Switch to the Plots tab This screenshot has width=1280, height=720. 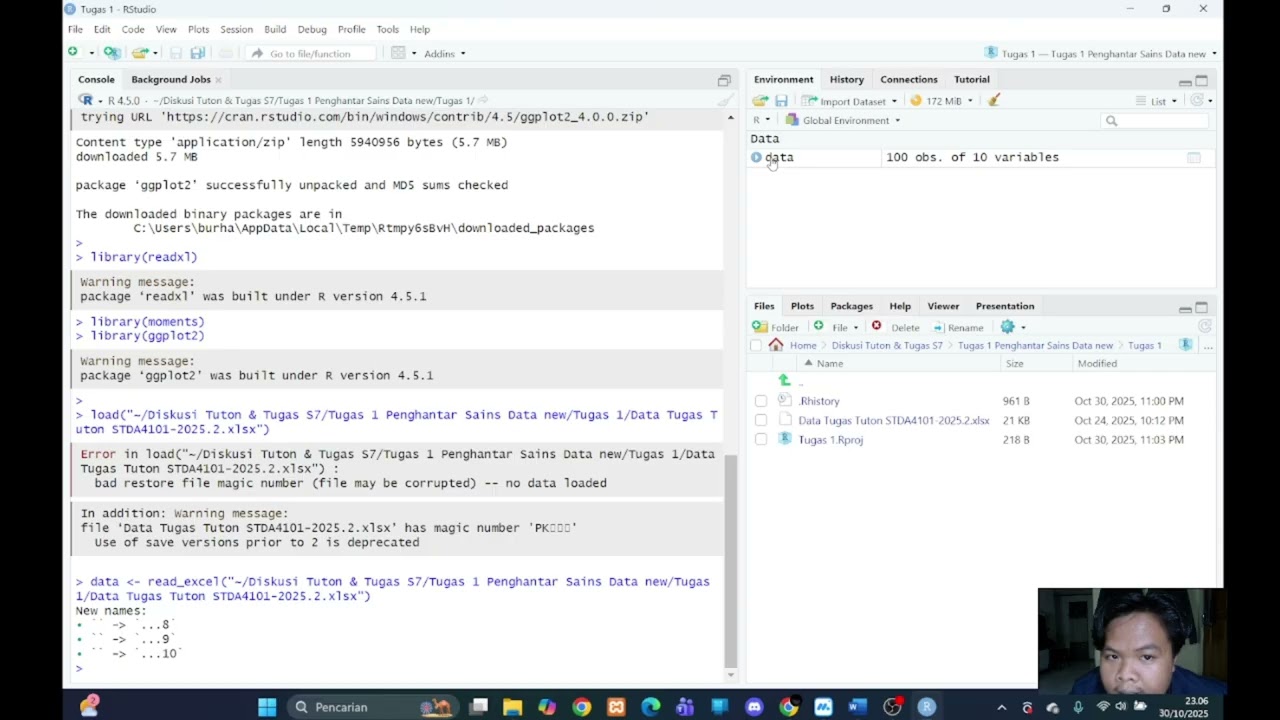tap(802, 306)
